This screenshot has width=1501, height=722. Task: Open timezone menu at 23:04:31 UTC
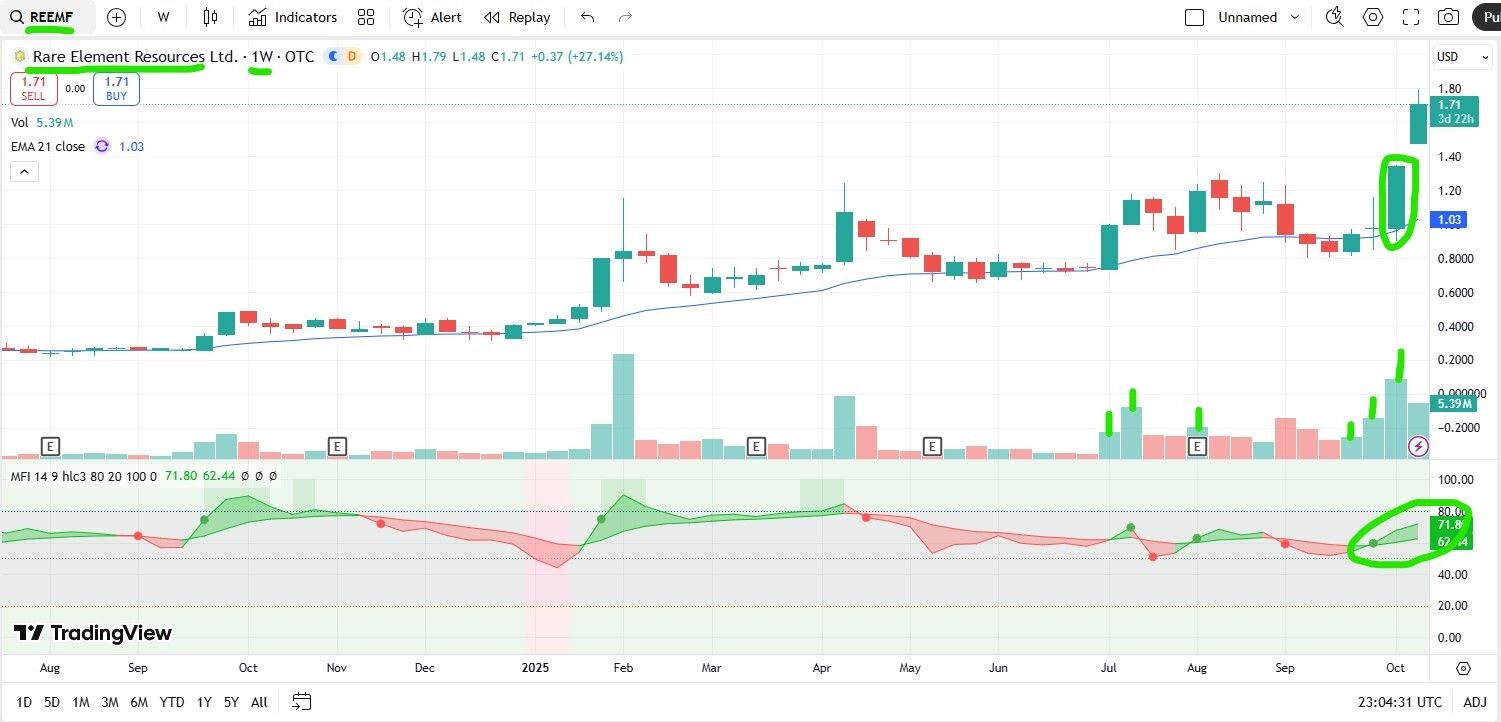click(1401, 702)
